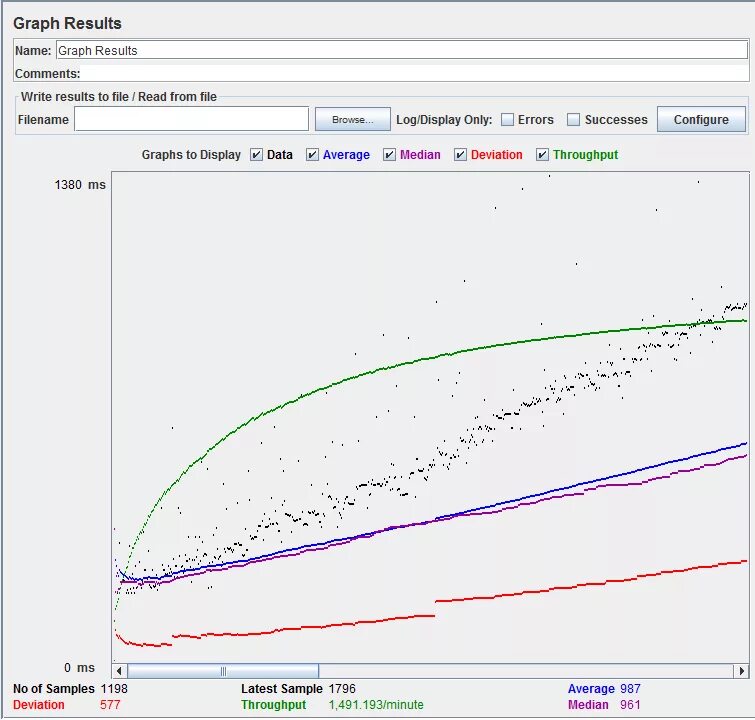The width and height of the screenshot is (755, 720).
Task: Select the Comments field
Action: (x=415, y=73)
